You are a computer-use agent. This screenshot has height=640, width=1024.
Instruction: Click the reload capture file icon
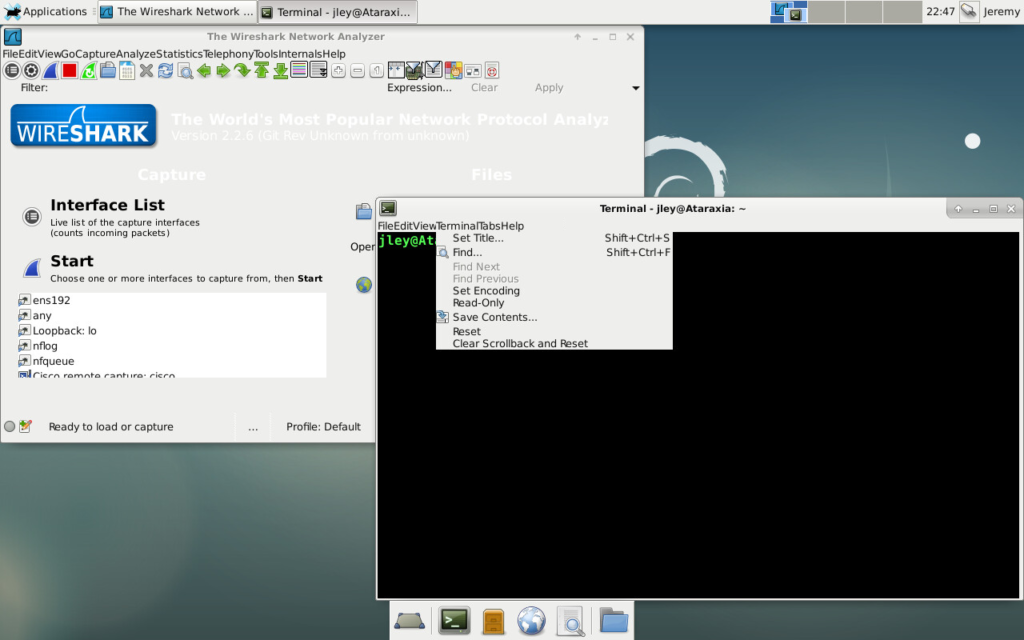pos(165,71)
